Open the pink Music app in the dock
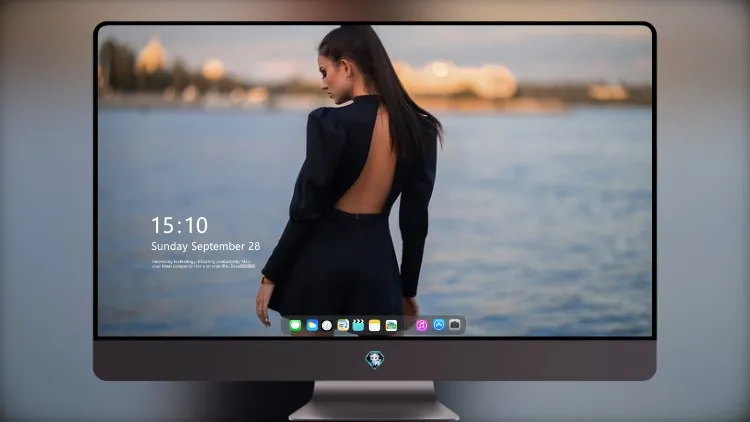Image resolution: width=750 pixels, height=422 pixels. [421, 325]
